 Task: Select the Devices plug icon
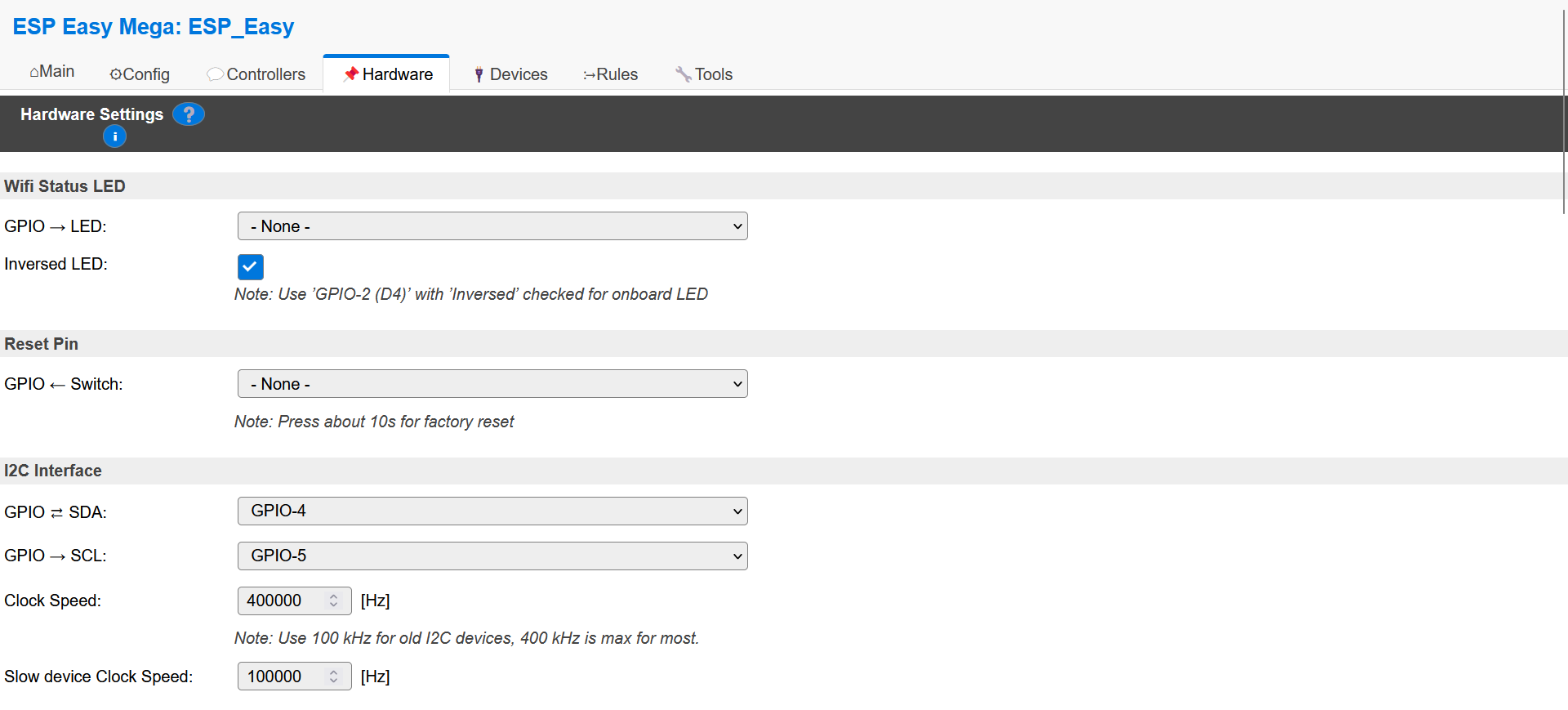click(479, 74)
